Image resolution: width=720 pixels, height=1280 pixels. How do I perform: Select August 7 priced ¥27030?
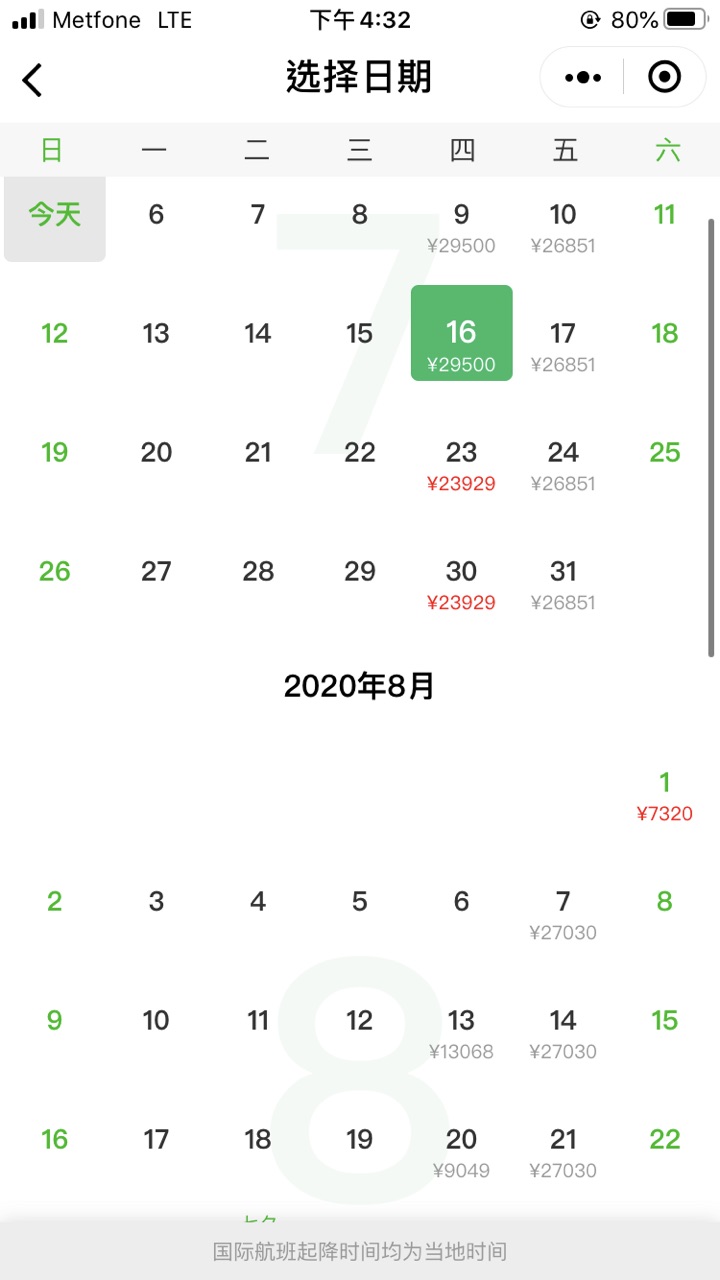pyautogui.click(x=564, y=915)
